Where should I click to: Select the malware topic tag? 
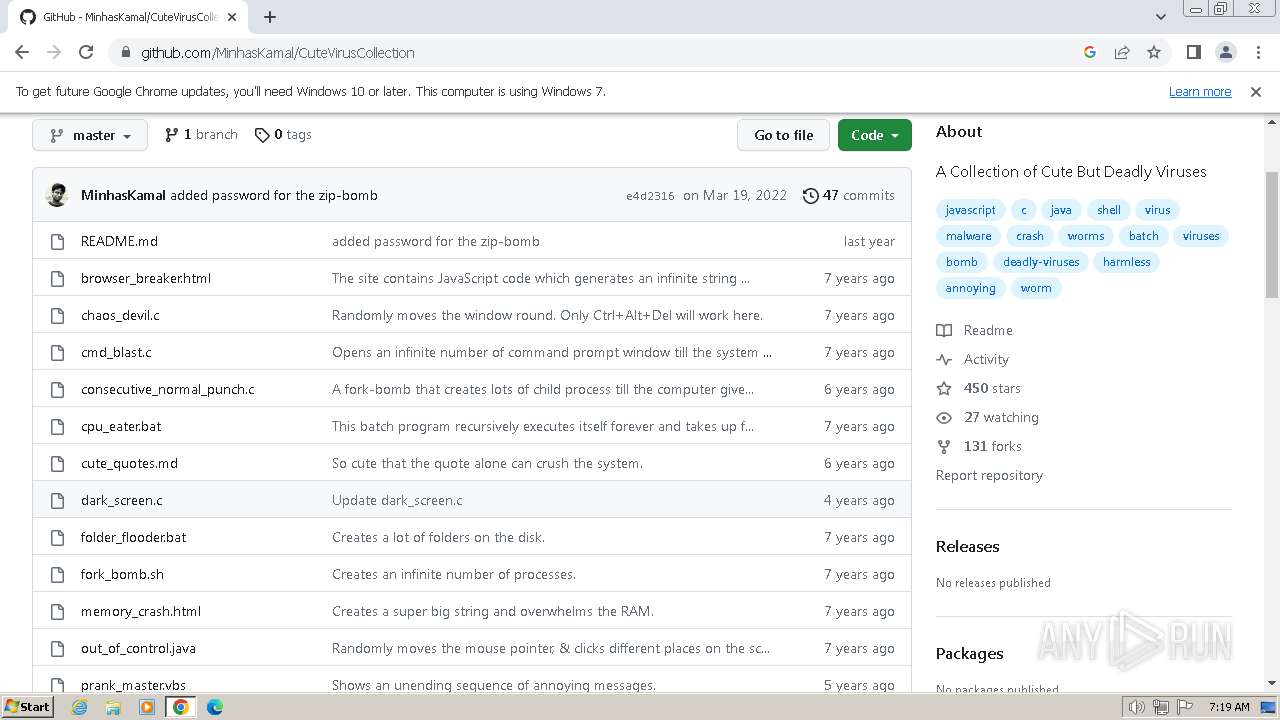(969, 236)
